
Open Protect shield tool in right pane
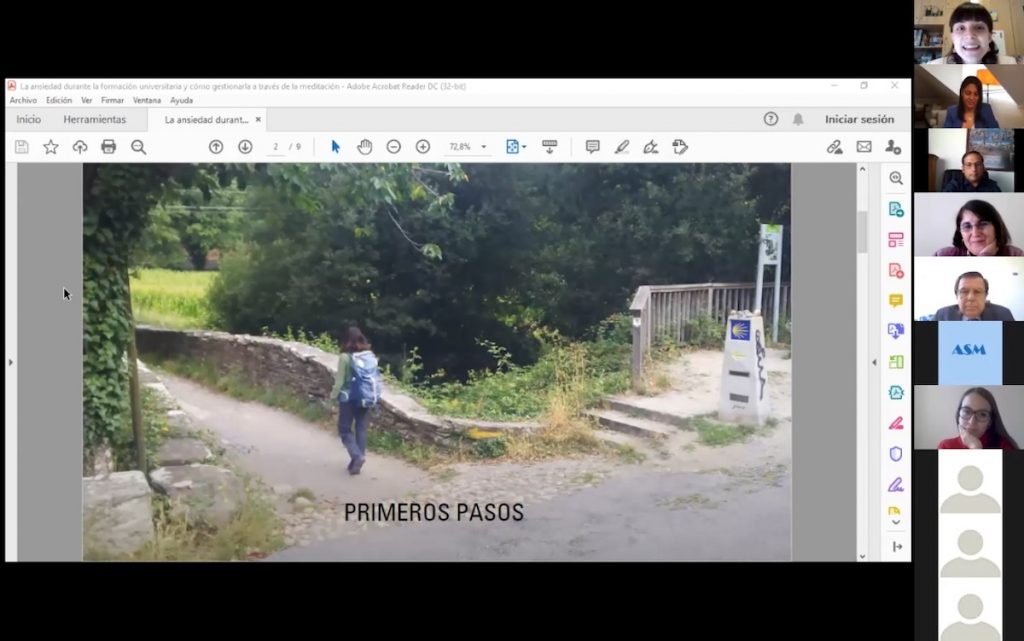896,454
